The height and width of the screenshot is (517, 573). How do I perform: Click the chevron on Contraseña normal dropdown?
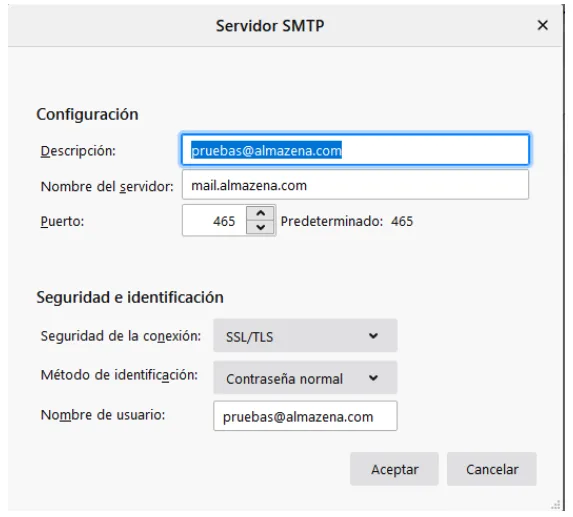click(x=373, y=377)
